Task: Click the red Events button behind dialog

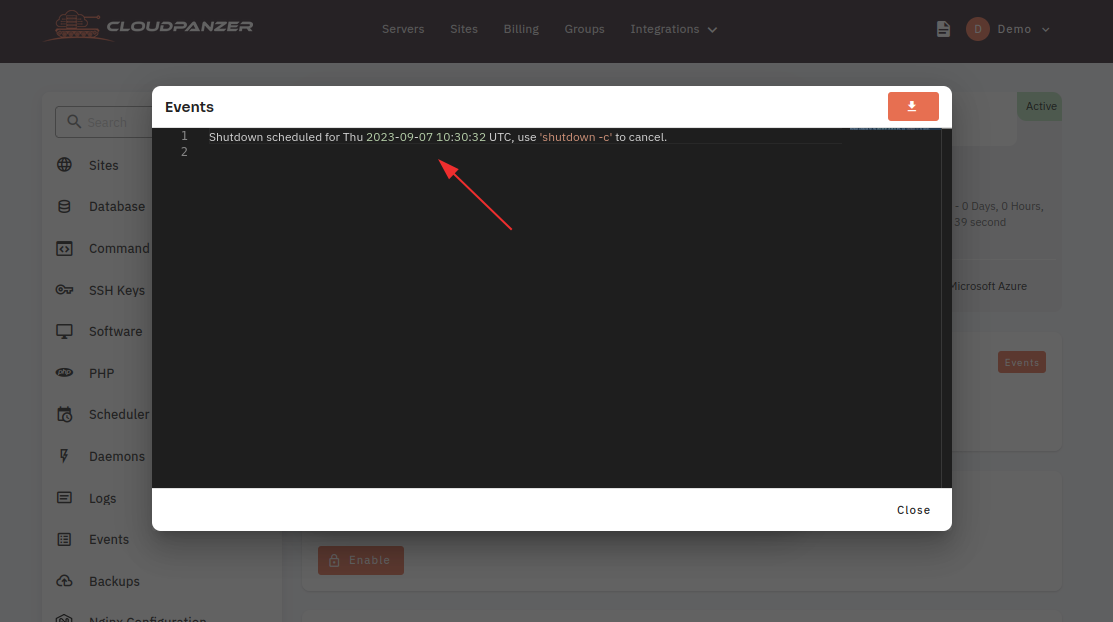Action: click(x=1021, y=362)
